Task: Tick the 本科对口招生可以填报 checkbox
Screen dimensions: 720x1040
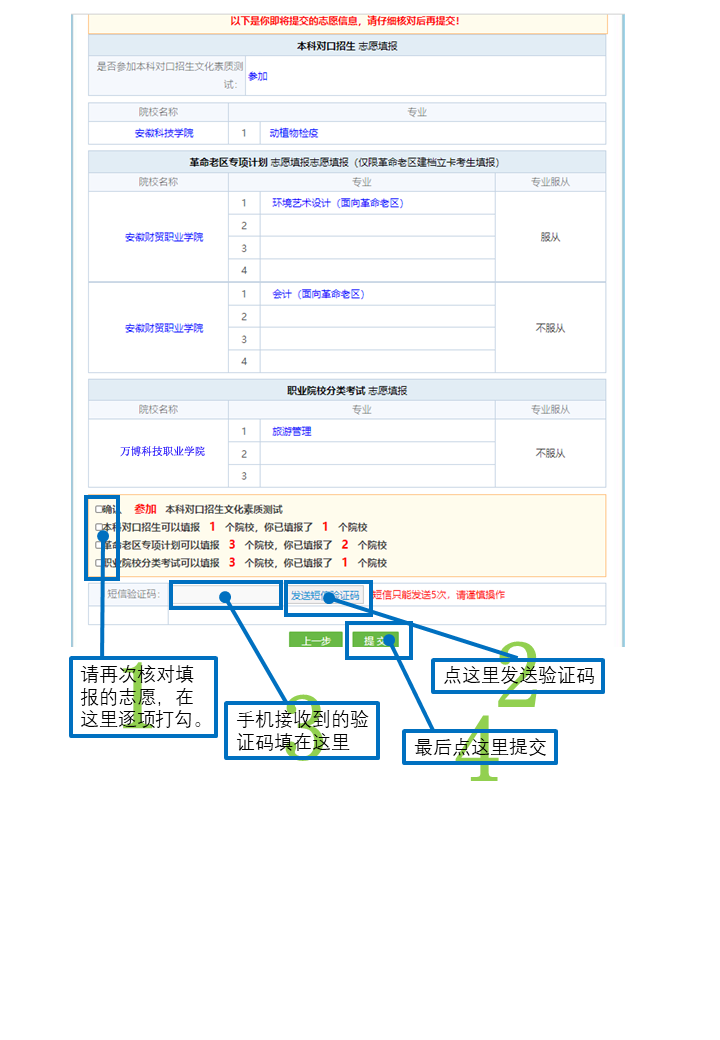Action: point(98,527)
